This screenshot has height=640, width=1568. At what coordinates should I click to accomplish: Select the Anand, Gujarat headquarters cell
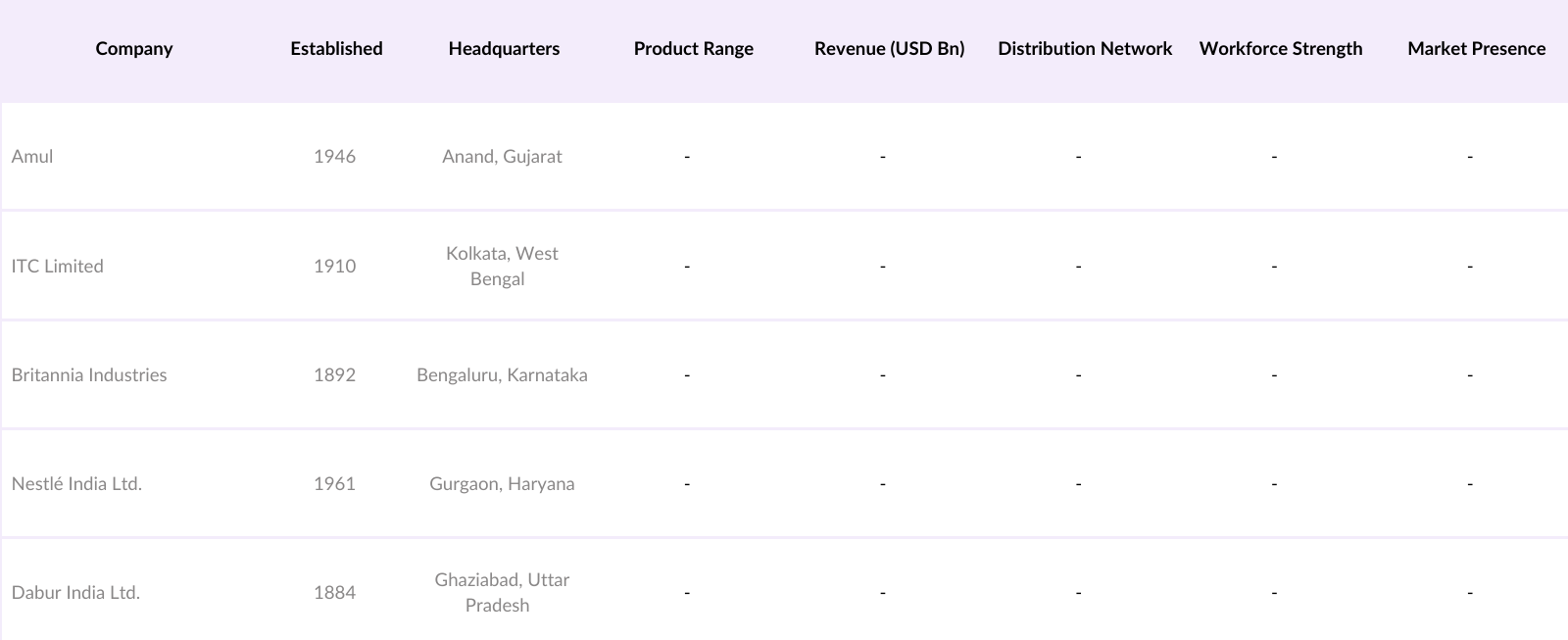coord(502,157)
